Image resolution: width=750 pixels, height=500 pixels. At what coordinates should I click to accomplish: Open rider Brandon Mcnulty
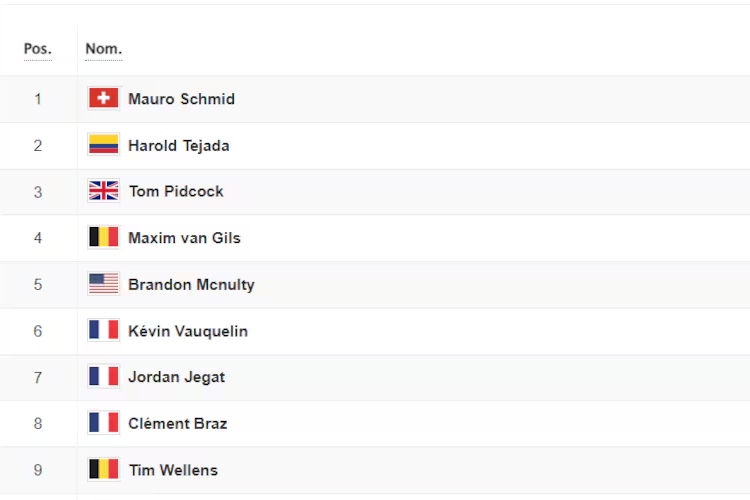point(191,285)
